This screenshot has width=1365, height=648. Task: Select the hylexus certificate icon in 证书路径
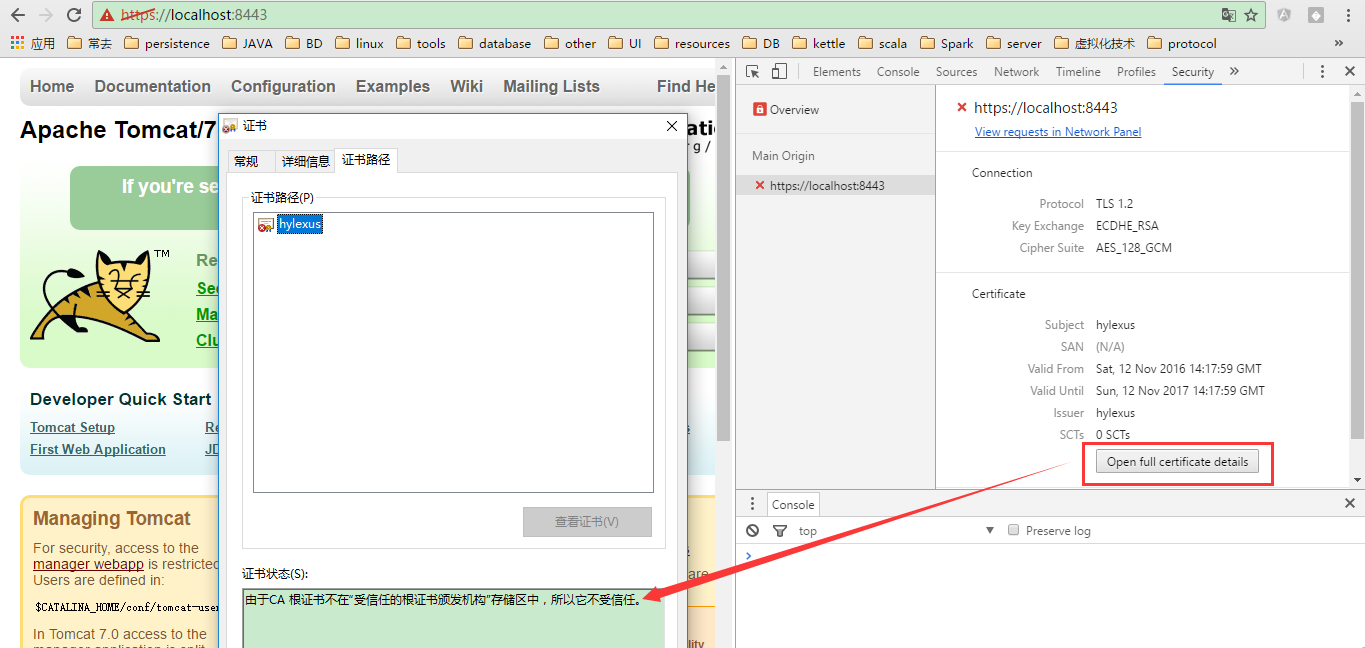tap(267, 224)
